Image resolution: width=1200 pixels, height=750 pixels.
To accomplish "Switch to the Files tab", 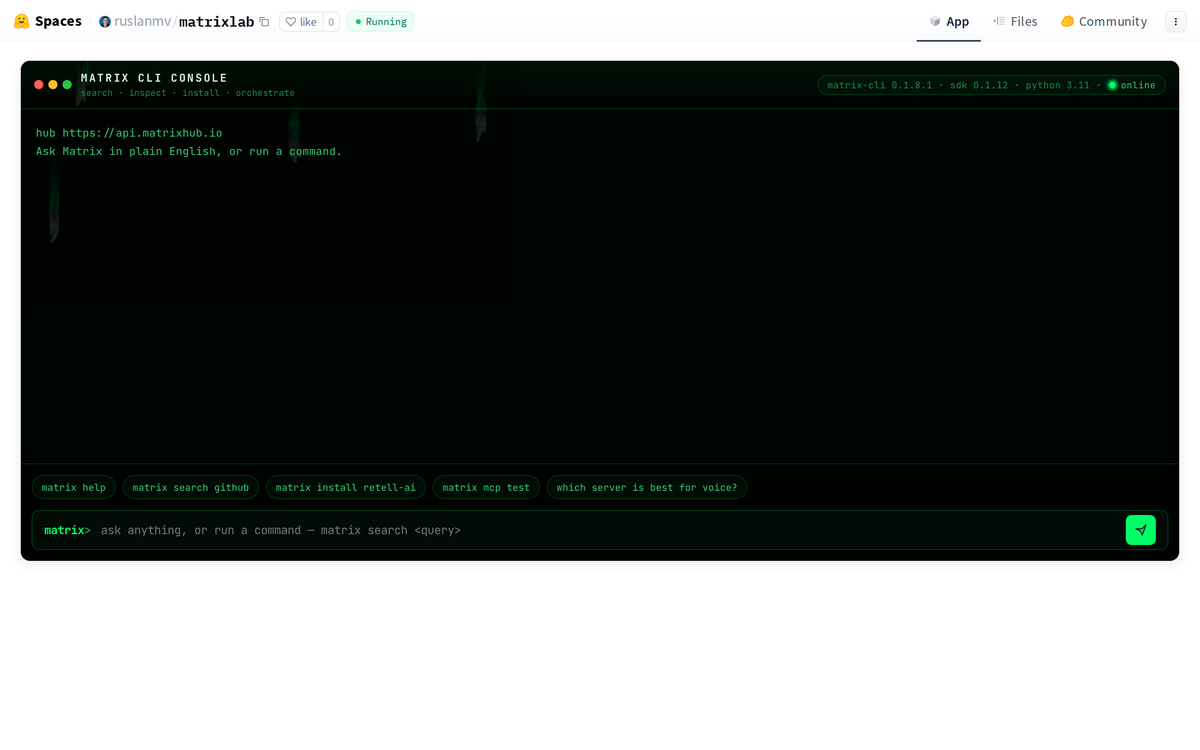I will pos(1014,21).
